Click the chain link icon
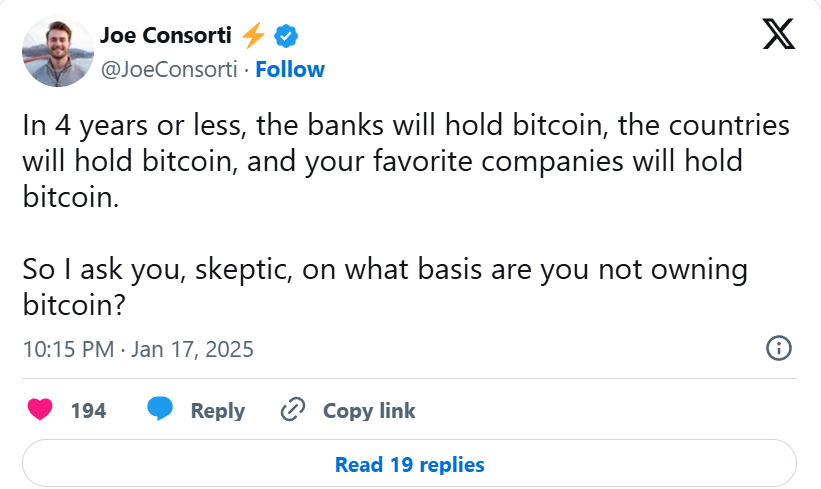Viewport: 821px width, 489px height. point(293,409)
